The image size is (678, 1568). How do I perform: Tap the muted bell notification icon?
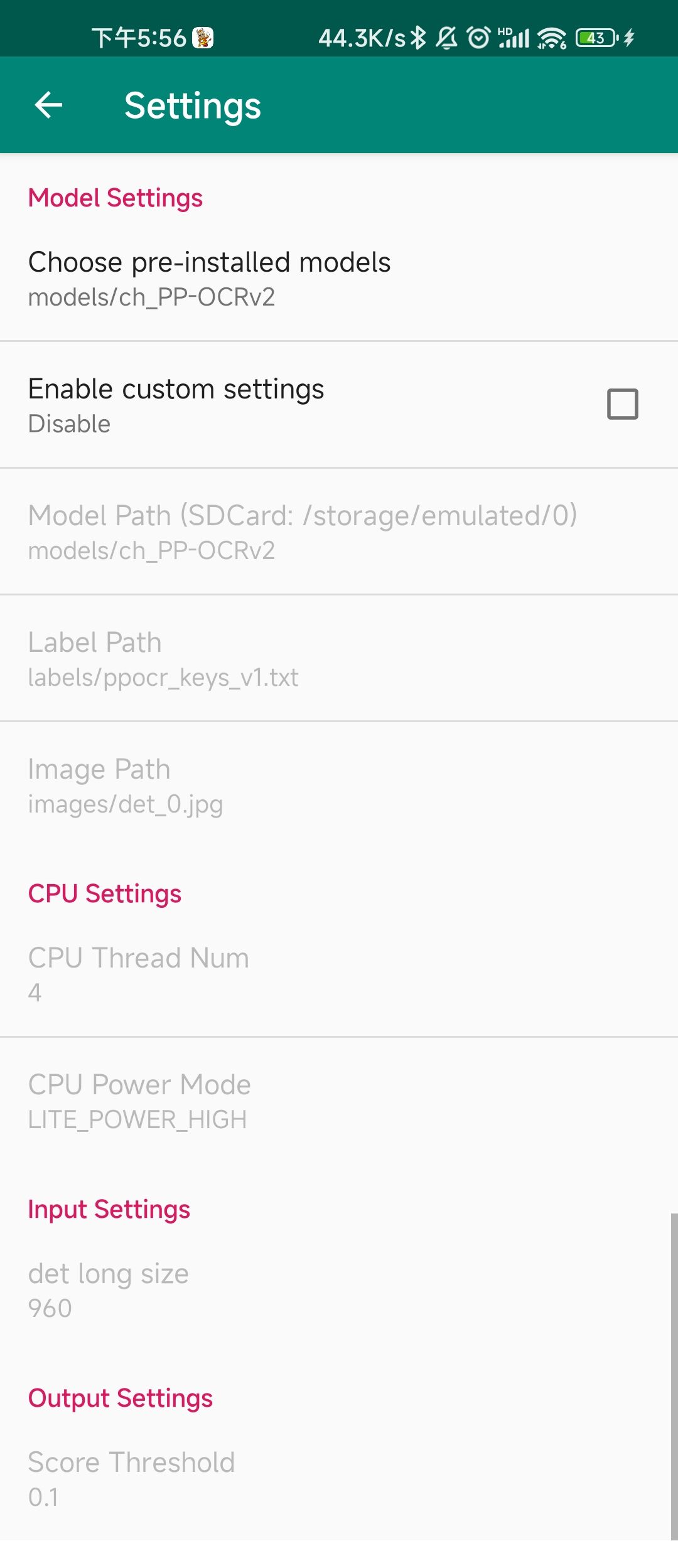click(x=446, y=38)
